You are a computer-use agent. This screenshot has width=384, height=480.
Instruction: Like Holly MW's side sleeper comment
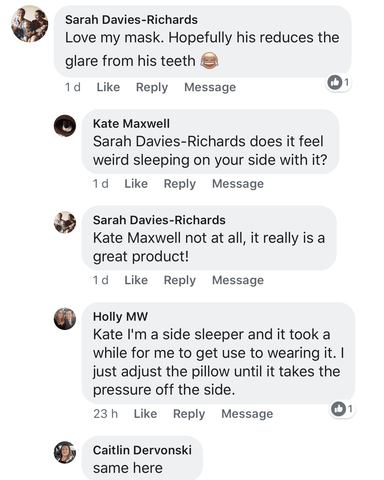pyautogui.click(x=145, y=414)
